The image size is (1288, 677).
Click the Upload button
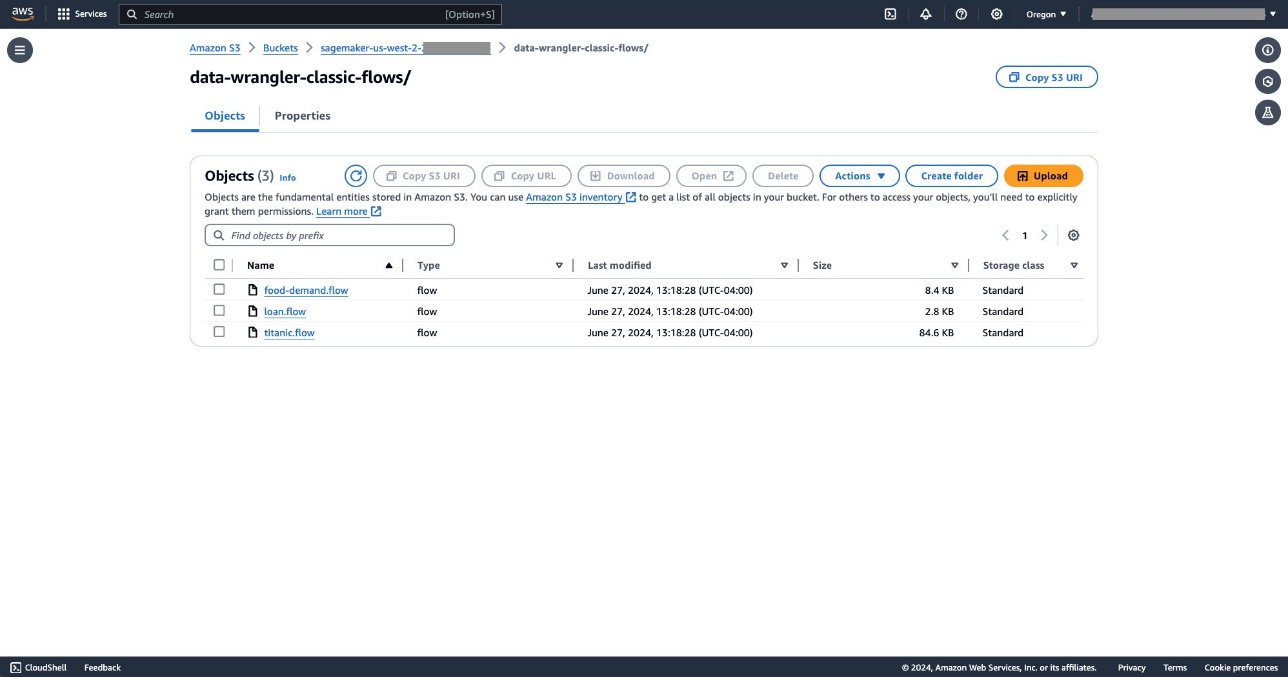tap(1043, 176)
